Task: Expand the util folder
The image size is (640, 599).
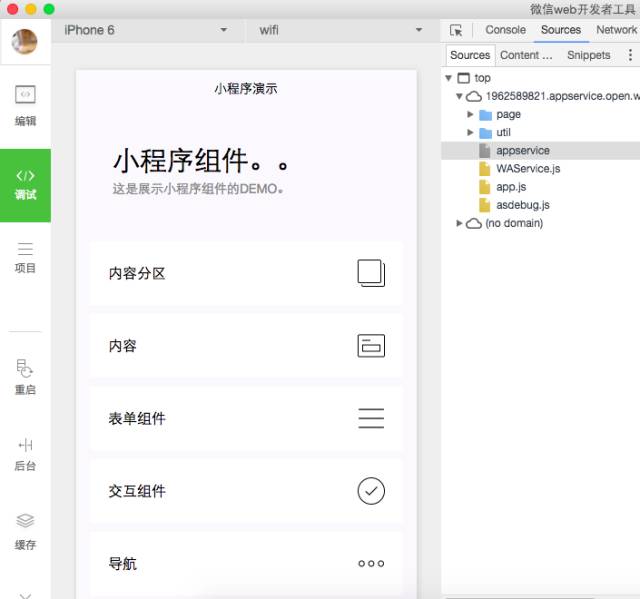Action: (470, 132)
